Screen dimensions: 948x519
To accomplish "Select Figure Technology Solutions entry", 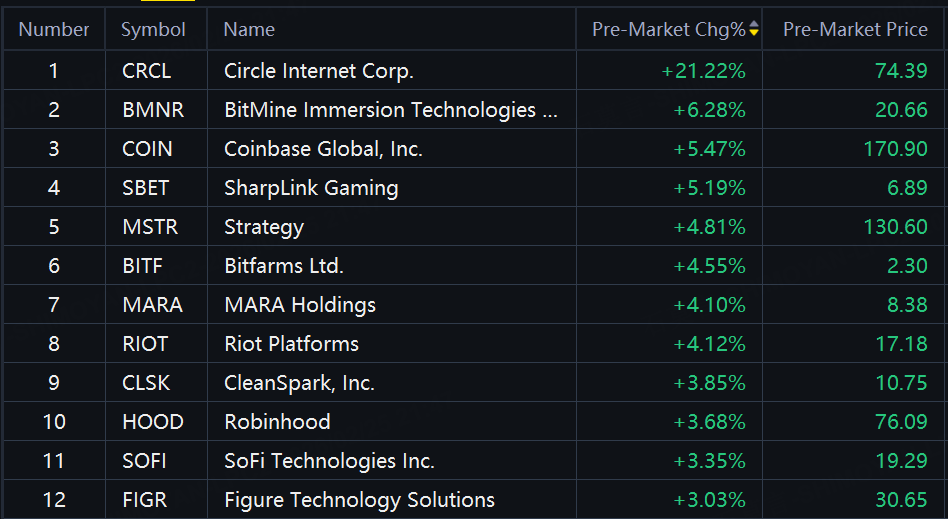I will [x=474, y=500].
